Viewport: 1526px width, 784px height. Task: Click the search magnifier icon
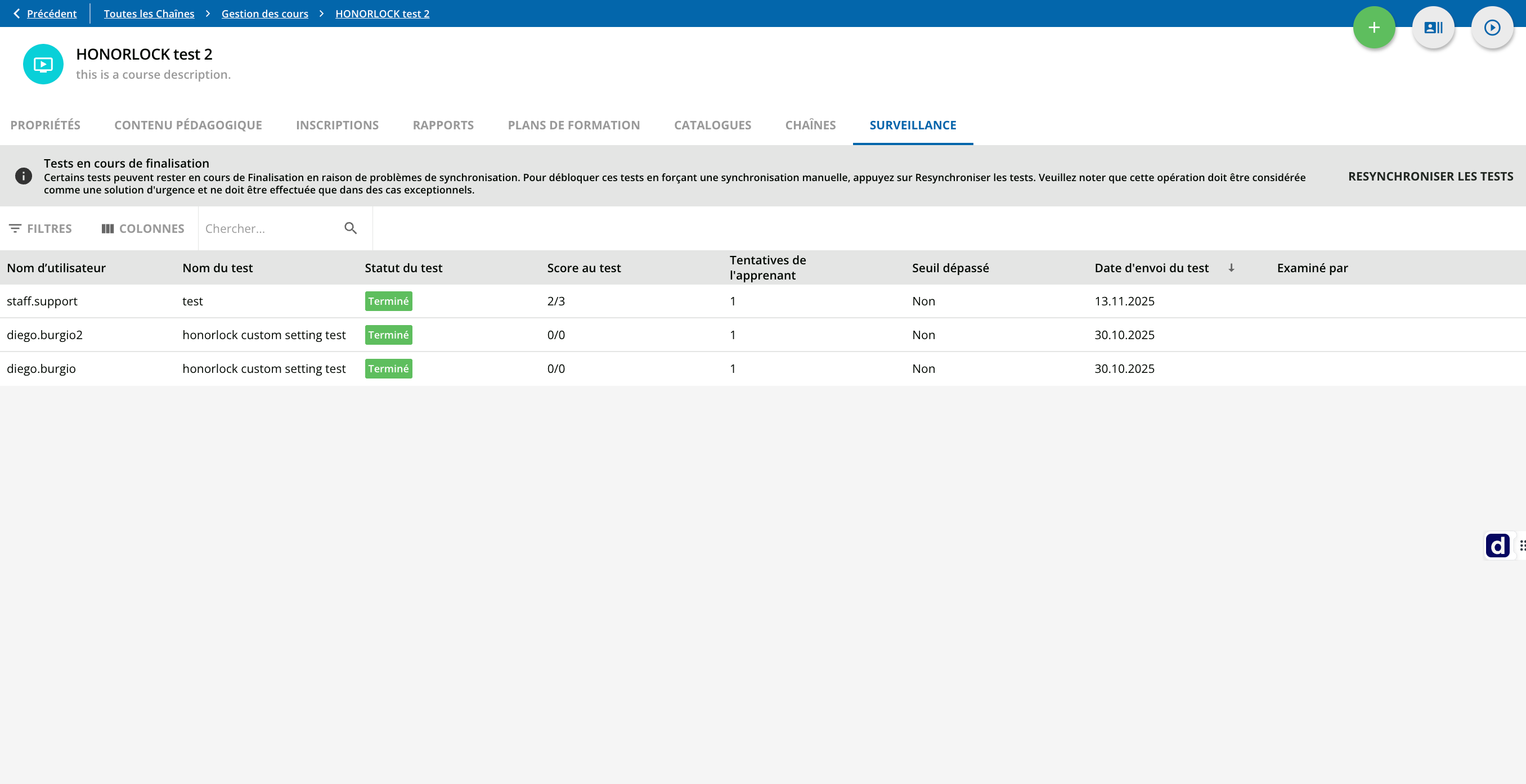351,228
